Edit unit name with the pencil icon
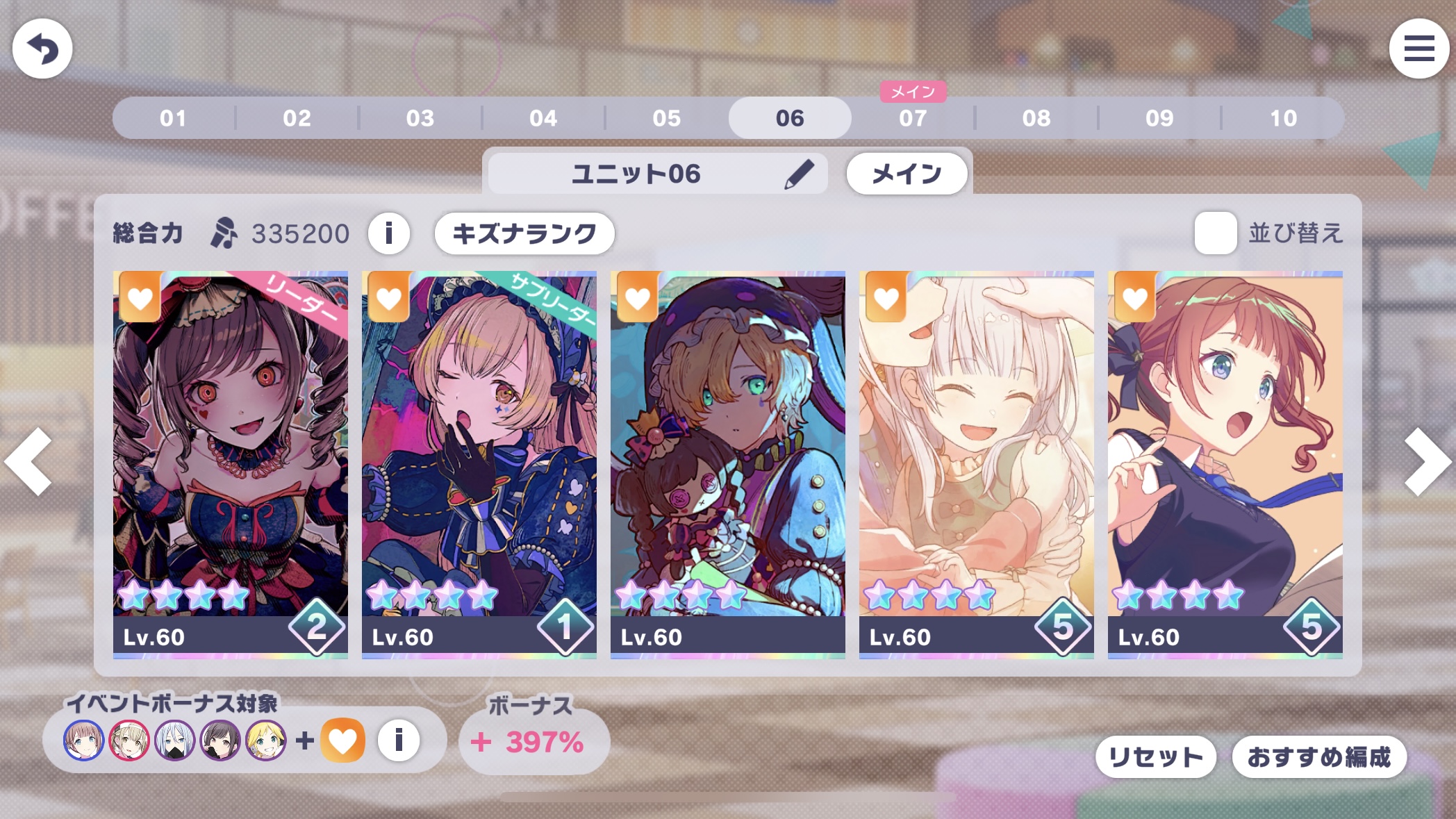Viewport: 1456px width, 819px height. coord(799,174)
